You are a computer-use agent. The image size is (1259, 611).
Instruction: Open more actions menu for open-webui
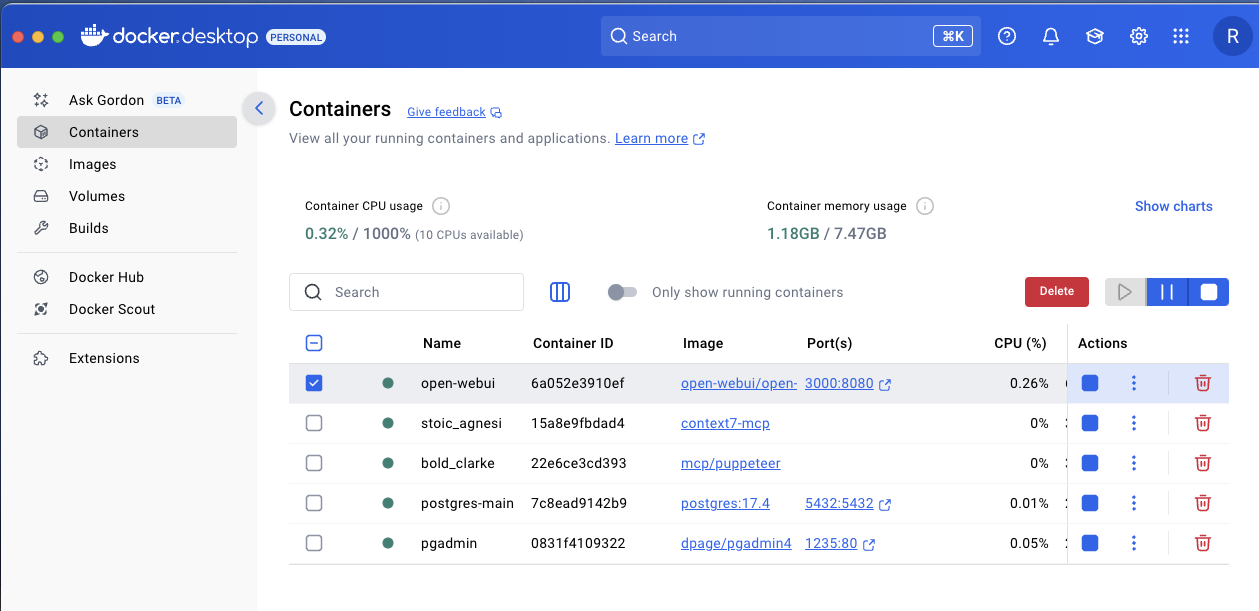click(1133, 383)
